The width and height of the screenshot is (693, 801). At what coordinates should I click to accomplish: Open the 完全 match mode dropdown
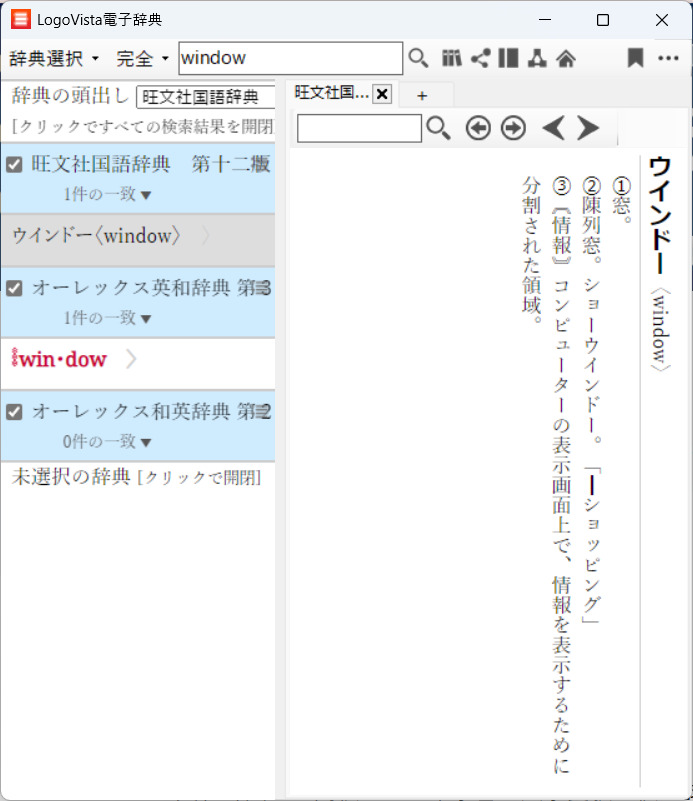click(x=142, y=58)
